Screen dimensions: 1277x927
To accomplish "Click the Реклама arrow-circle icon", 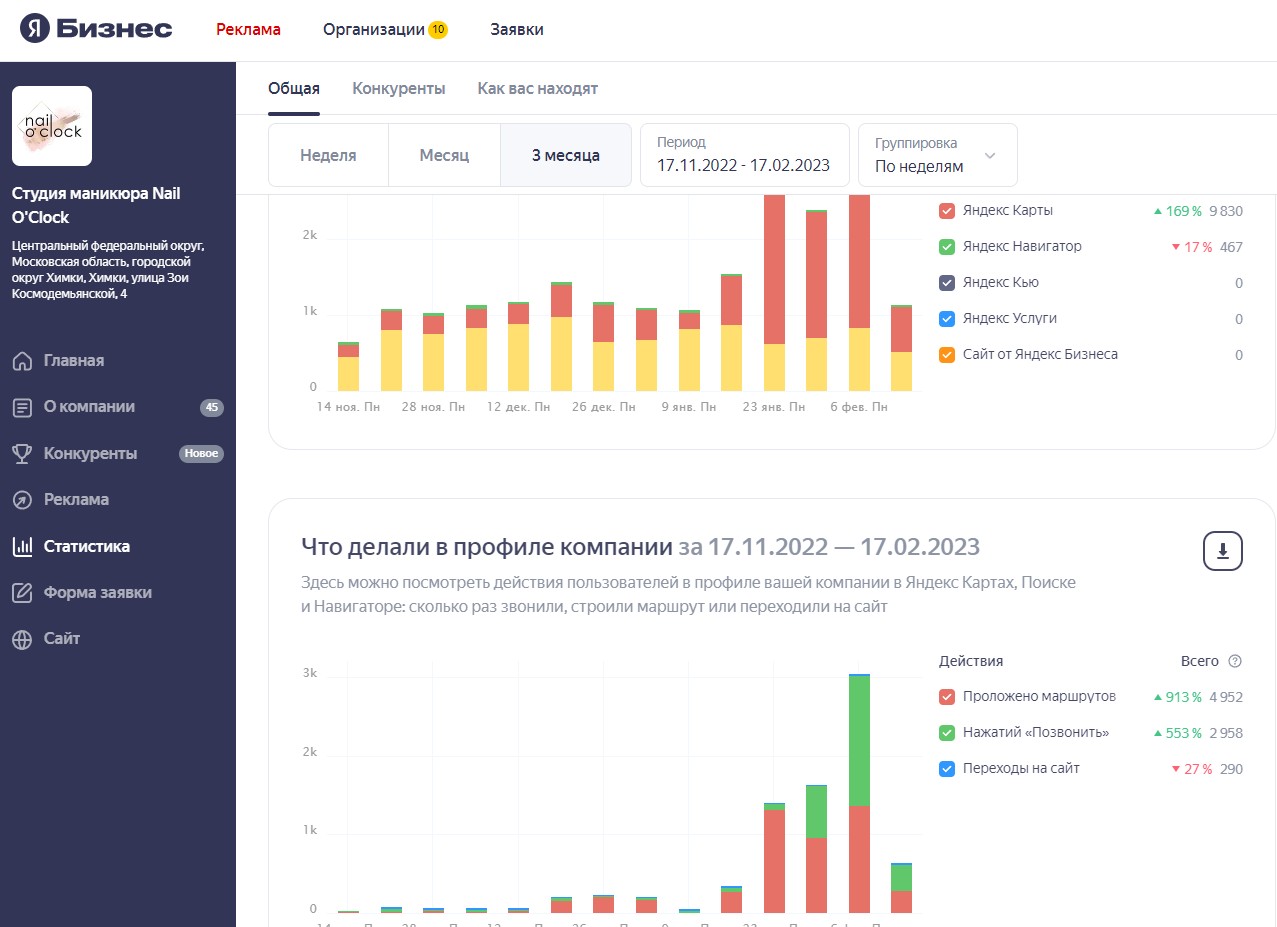I will 22,500.
